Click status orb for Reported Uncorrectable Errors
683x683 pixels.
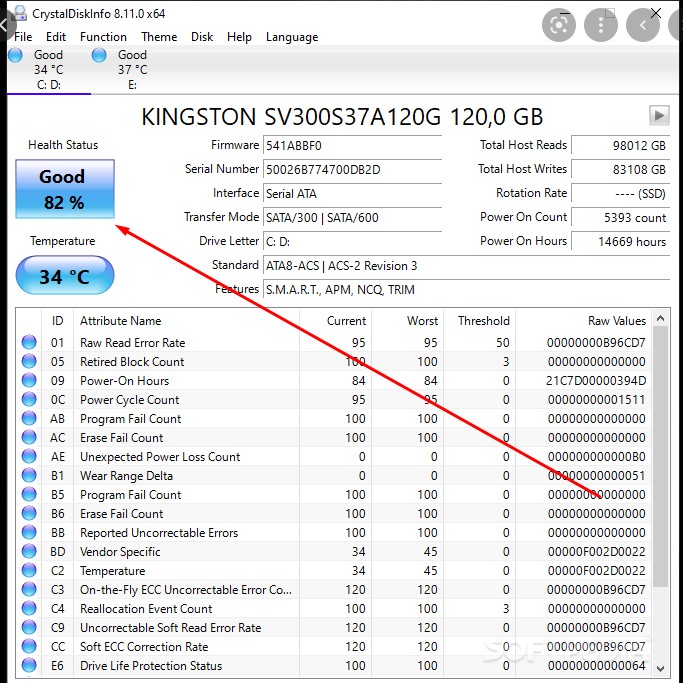tap(29, 532)
